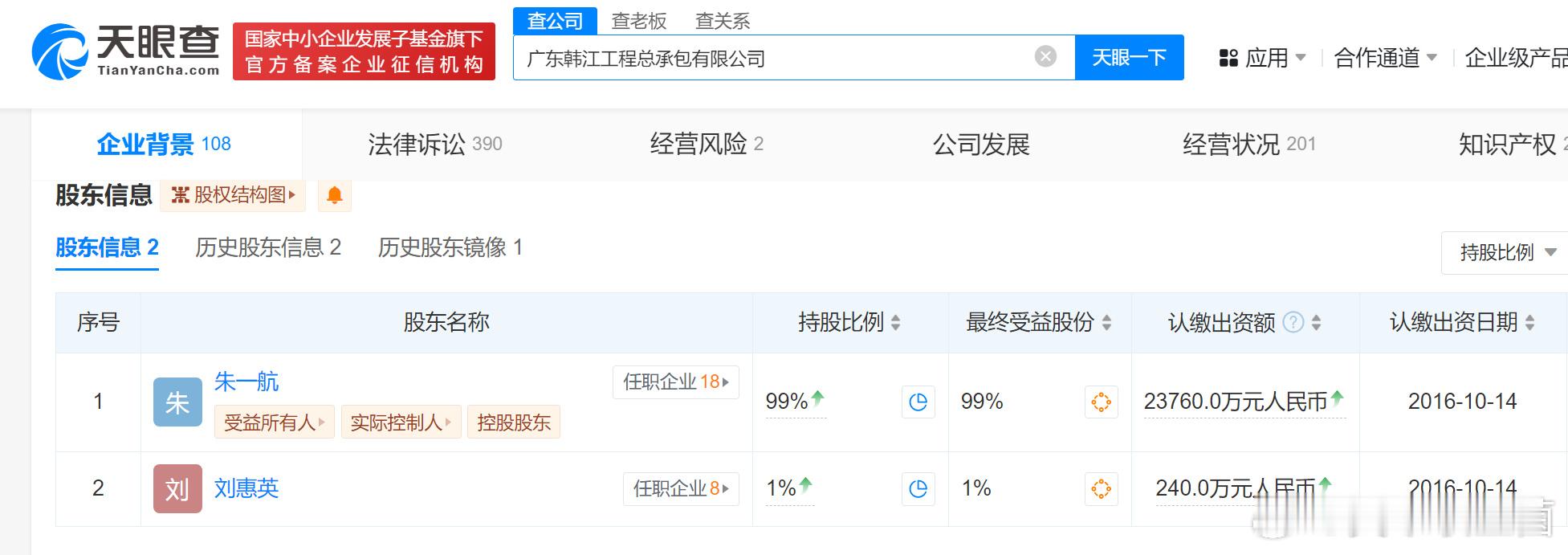Open the pie chart icon in 朱一航 row
The height and width of the screenshot is (555, 1568).
point(918,402)
